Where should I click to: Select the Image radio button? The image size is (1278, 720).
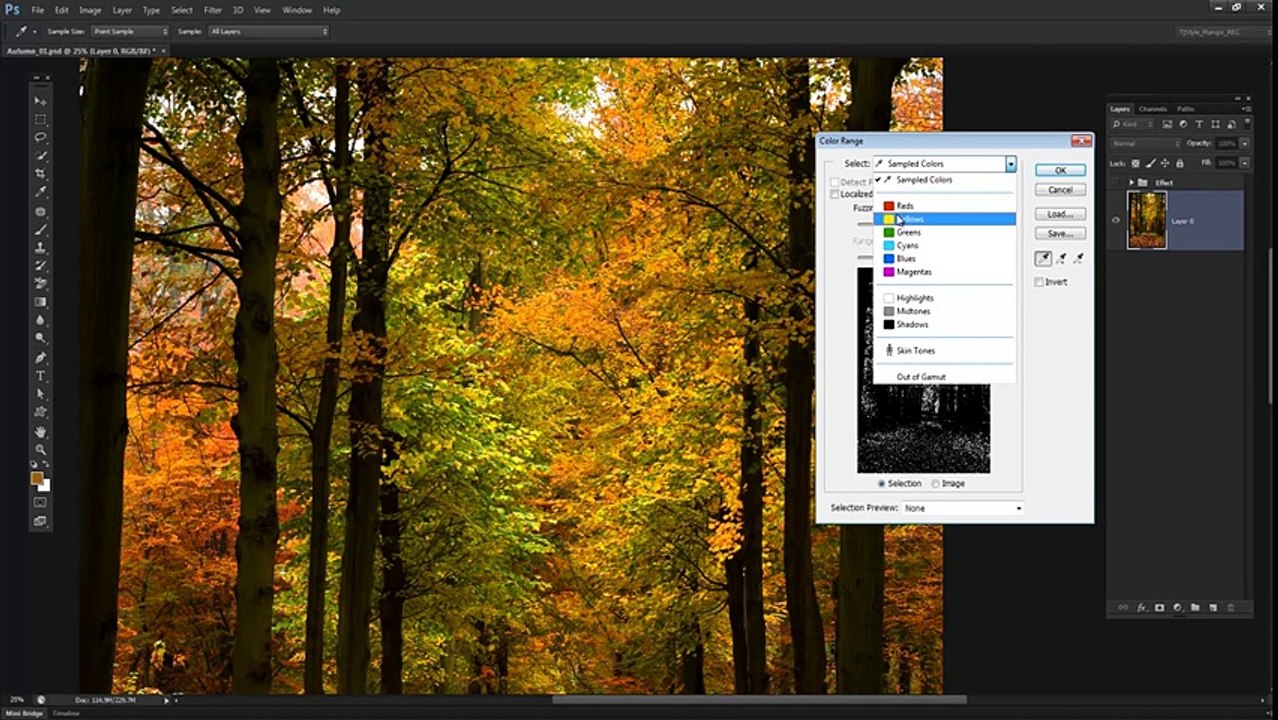click(936, 483)
